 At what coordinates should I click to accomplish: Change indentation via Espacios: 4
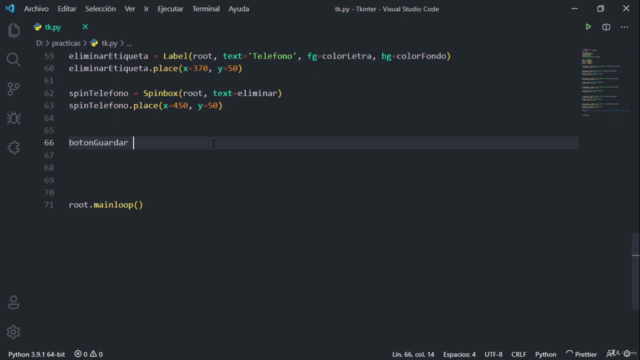click(460, 354)
